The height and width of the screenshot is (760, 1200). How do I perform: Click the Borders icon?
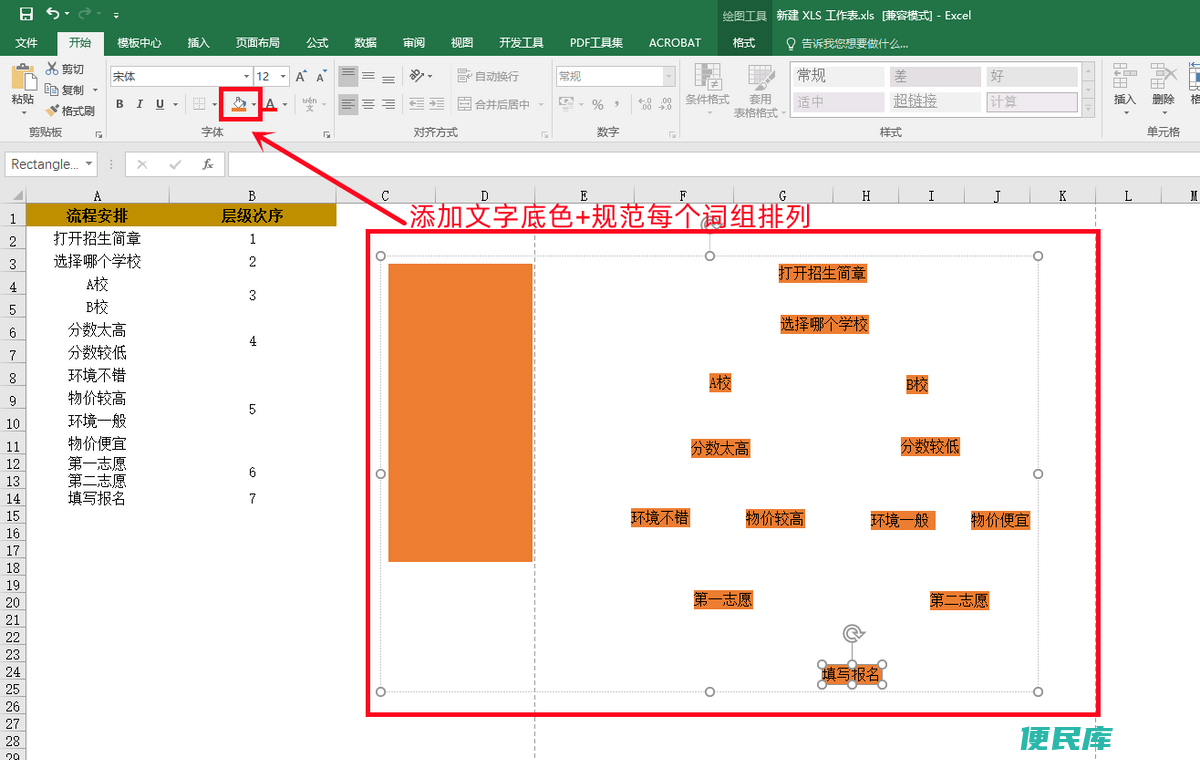[x=200, y=104]
